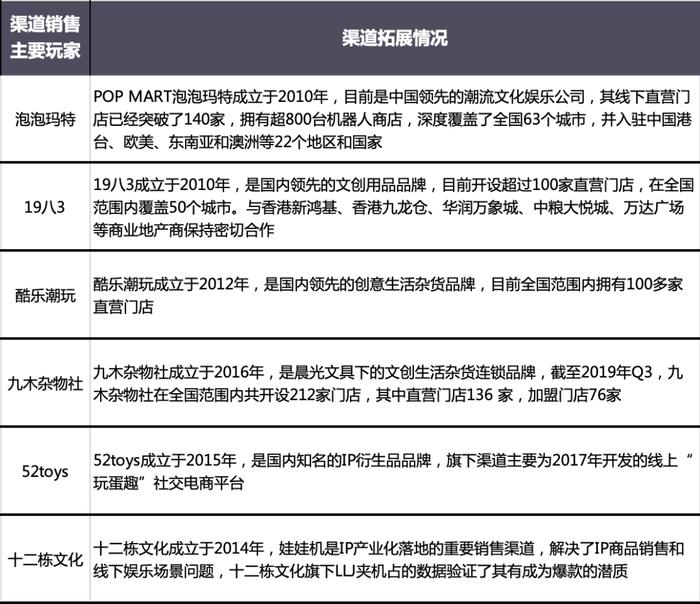Image resolution: width=700 pixels, height=604 pixels.
Task: Select the 十二栋文化 name cell
Action: click(x=45, y=559)
